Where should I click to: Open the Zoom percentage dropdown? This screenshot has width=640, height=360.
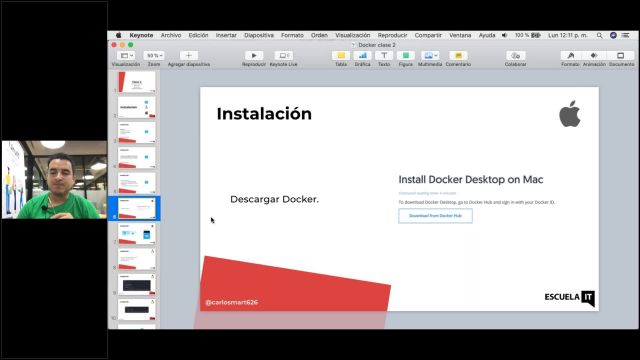[x=154, y=56]
